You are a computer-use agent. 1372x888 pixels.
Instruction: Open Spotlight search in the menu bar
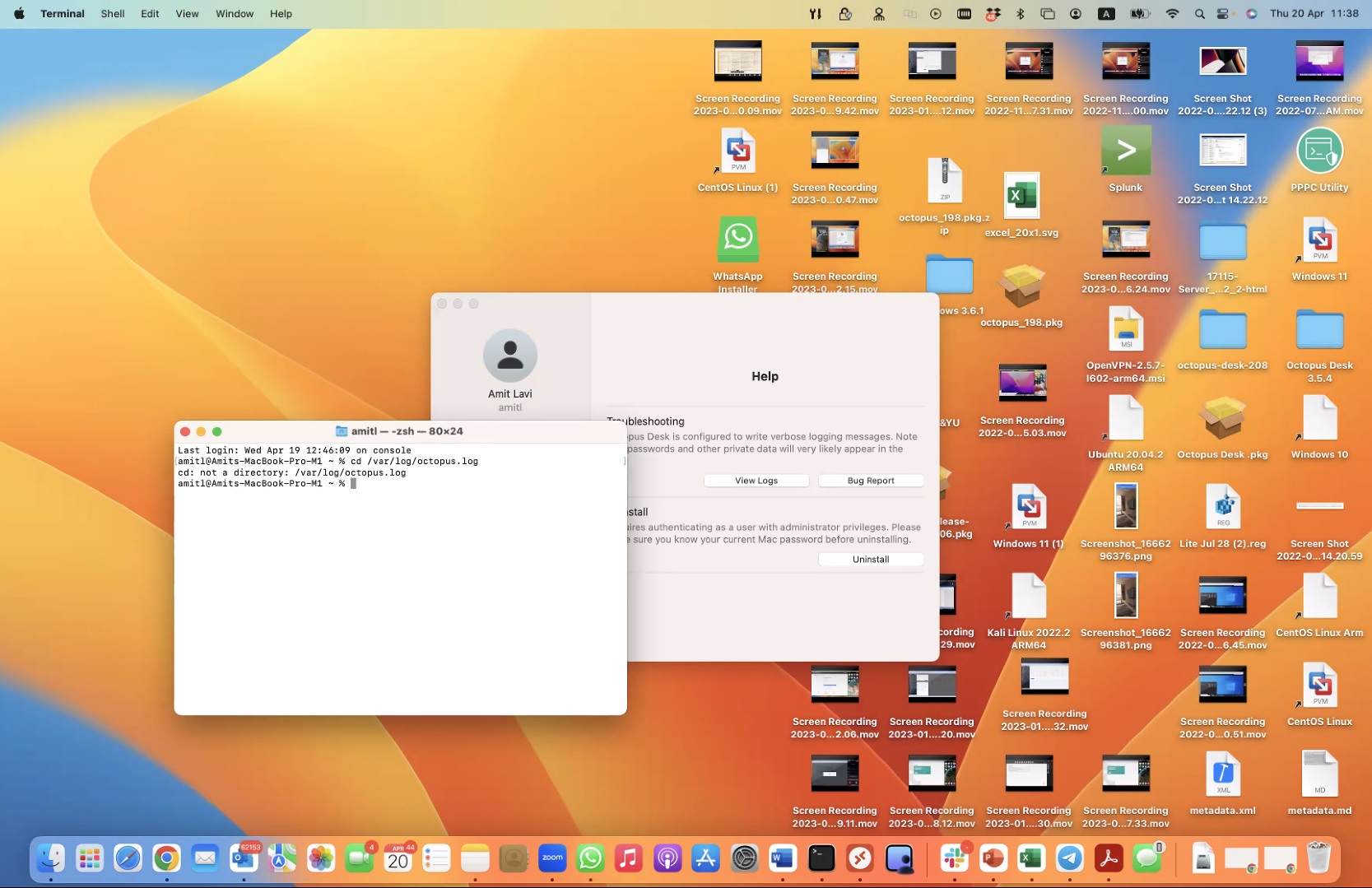coord(1200,14)
